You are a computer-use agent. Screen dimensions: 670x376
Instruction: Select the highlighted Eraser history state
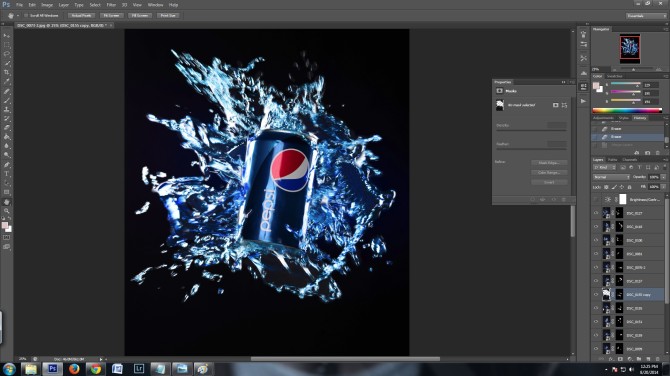628,137
